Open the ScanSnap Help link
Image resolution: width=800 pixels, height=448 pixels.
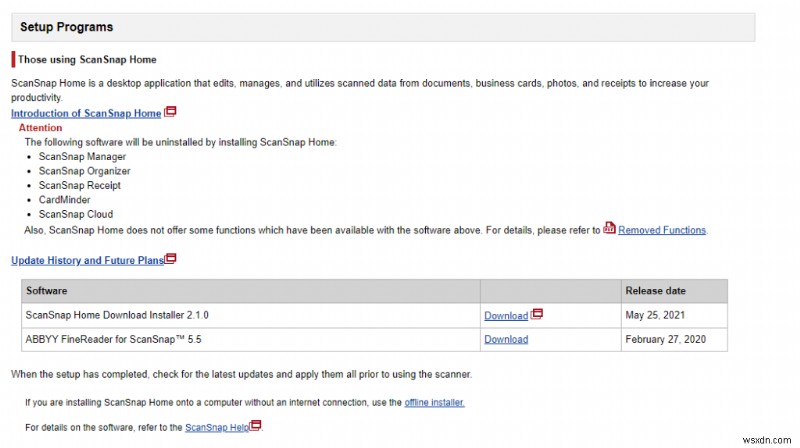(x=216, y=427)
